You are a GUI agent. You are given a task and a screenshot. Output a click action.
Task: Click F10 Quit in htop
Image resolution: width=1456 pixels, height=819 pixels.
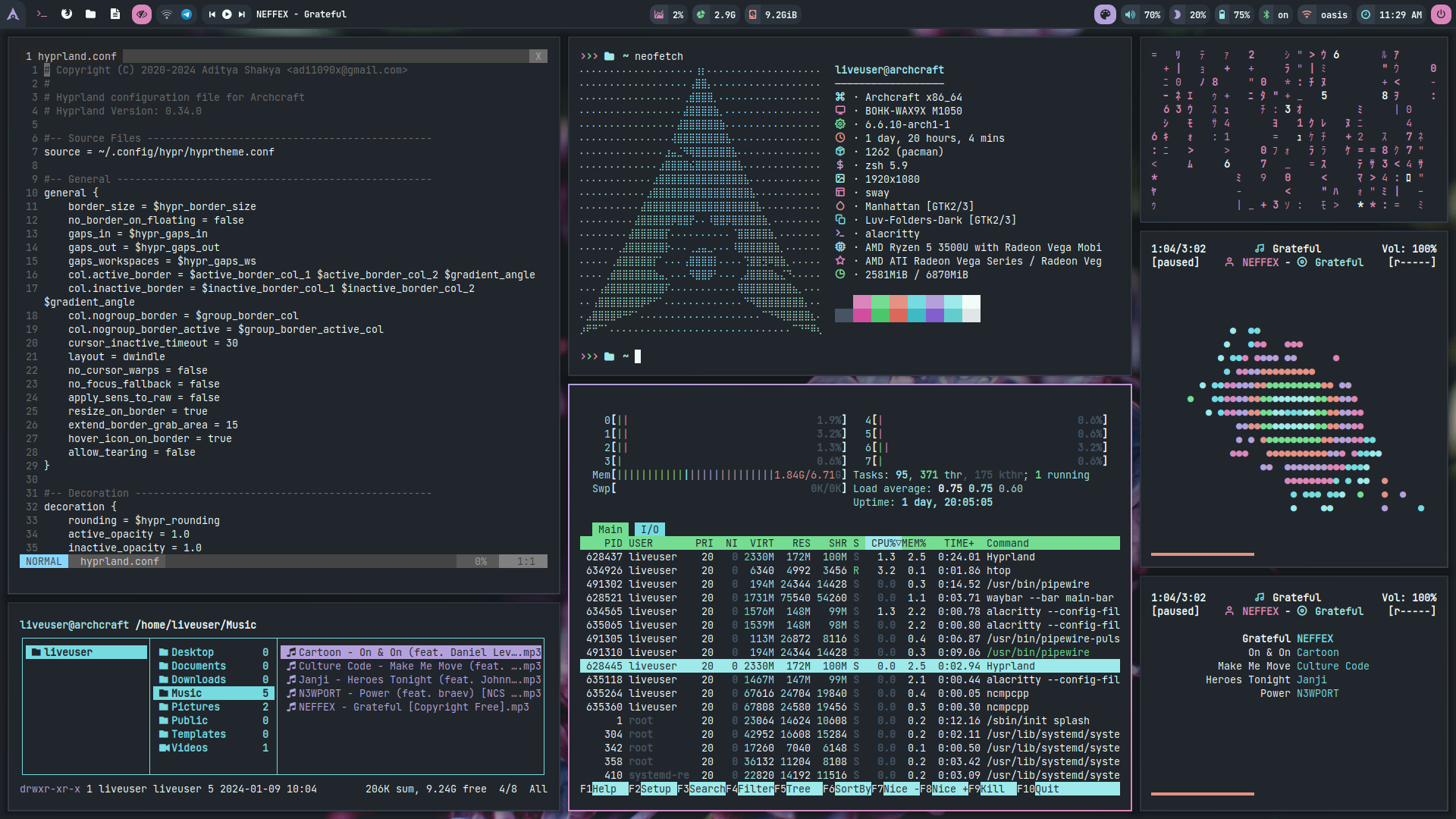(1046, 789)
